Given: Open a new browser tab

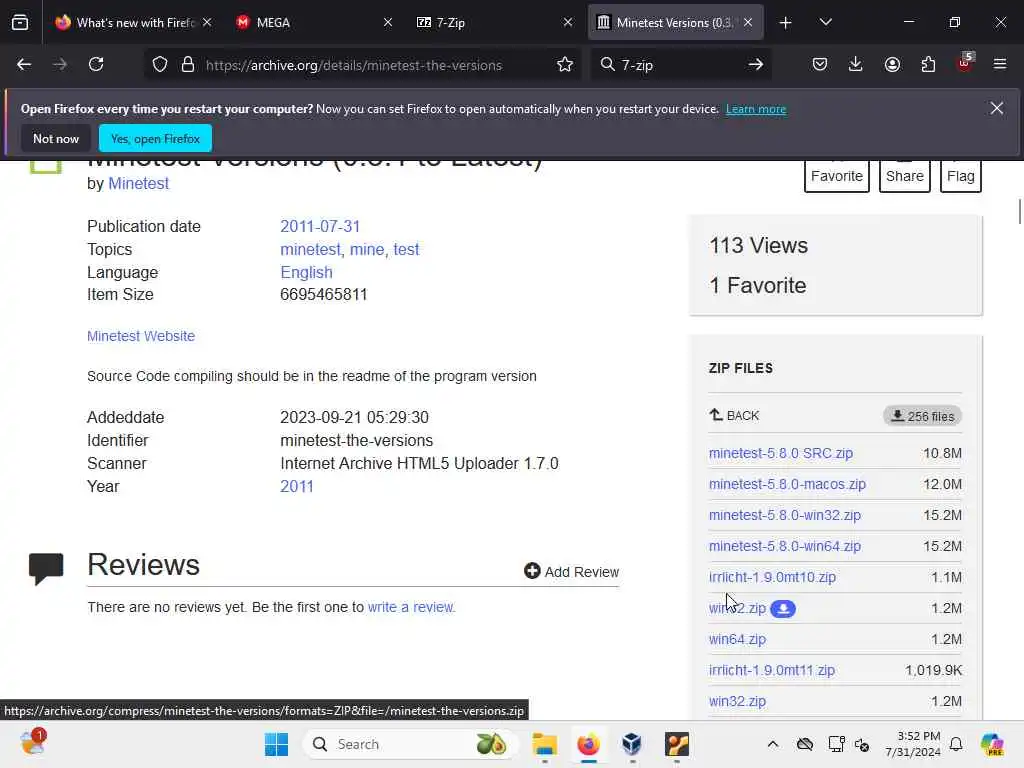Looking at the screenshot, I should (786, 23).
